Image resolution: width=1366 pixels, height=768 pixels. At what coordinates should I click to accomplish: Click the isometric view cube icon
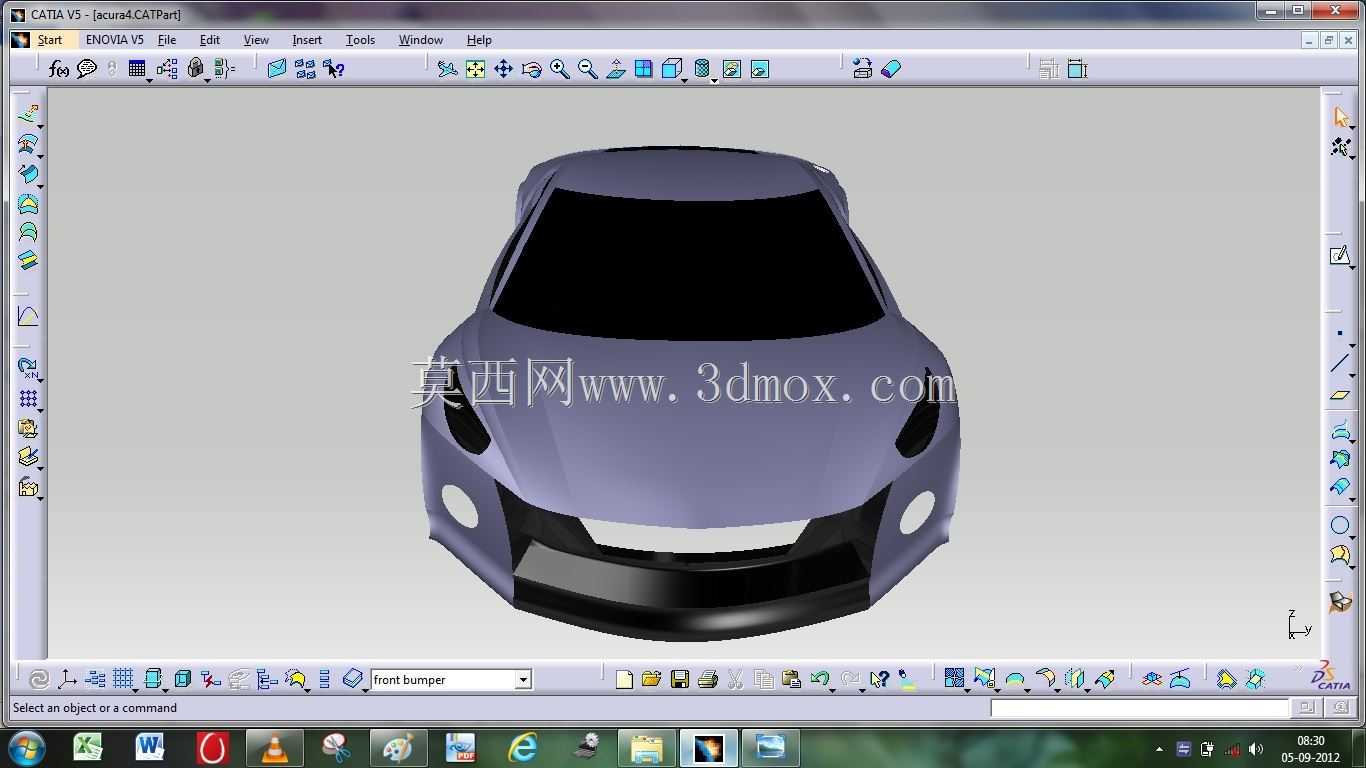[x=672, y=69]
